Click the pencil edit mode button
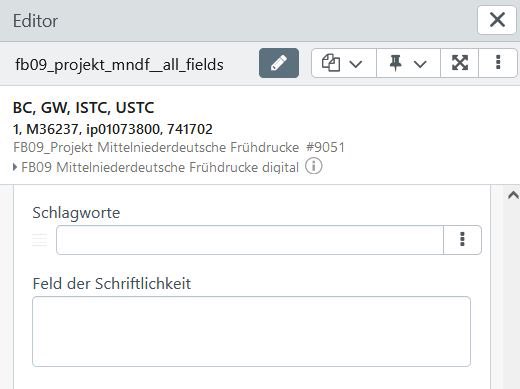The height and width of the screenshot is (389, 520). [x=279, y=63]
